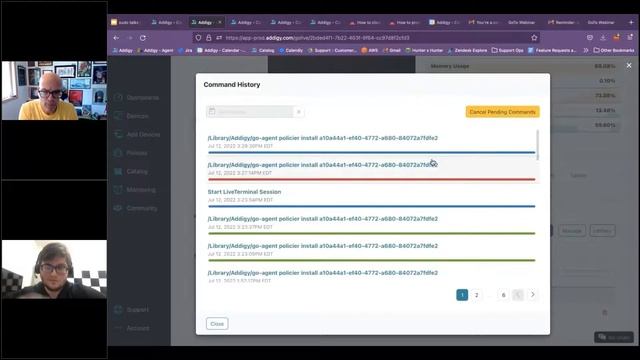Open a new browser tab with plus
The height and width of the screenshot is (360, 640).
click(x=631, y=22)
